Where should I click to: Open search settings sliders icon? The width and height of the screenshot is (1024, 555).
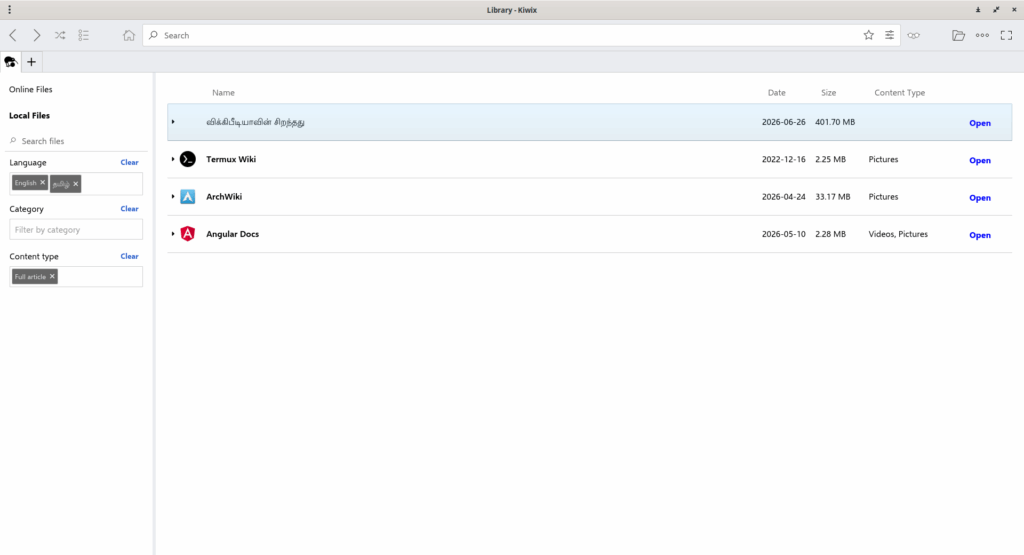[889, 35]
